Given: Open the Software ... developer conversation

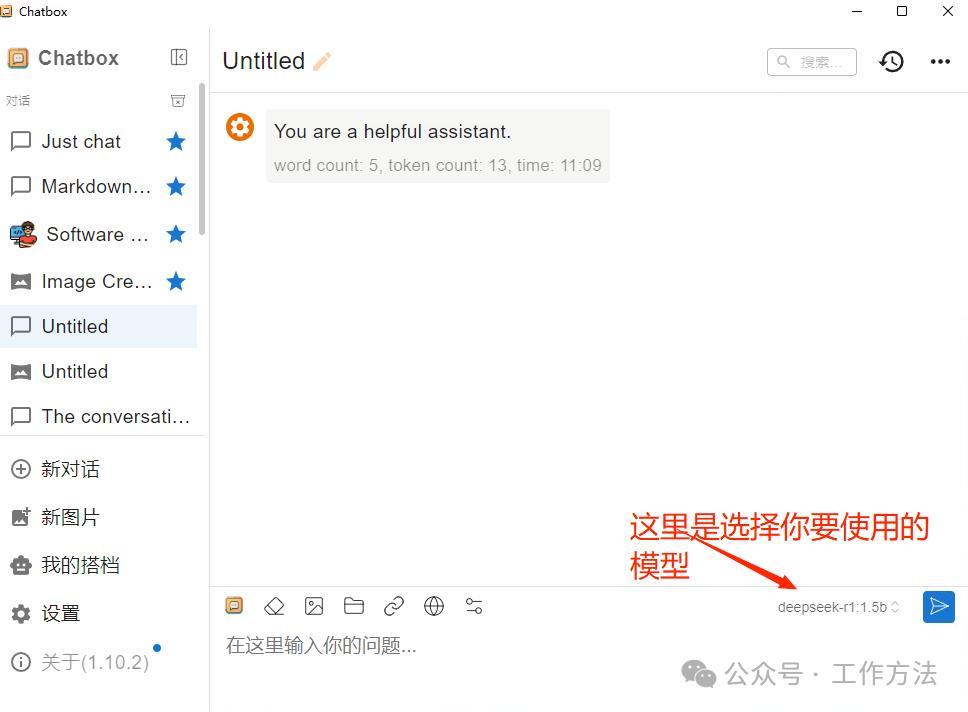Looking at the screenshot, I should [x=99, y=234].
